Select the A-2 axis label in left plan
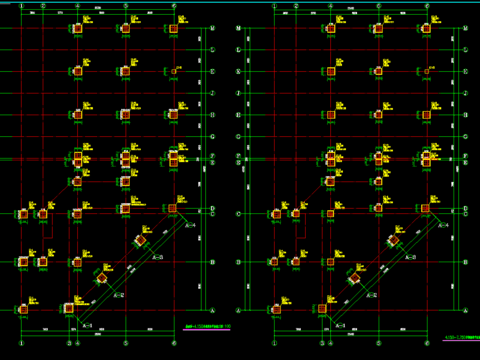This screenshot has height=360, width=480. click(x=119, y=295)
